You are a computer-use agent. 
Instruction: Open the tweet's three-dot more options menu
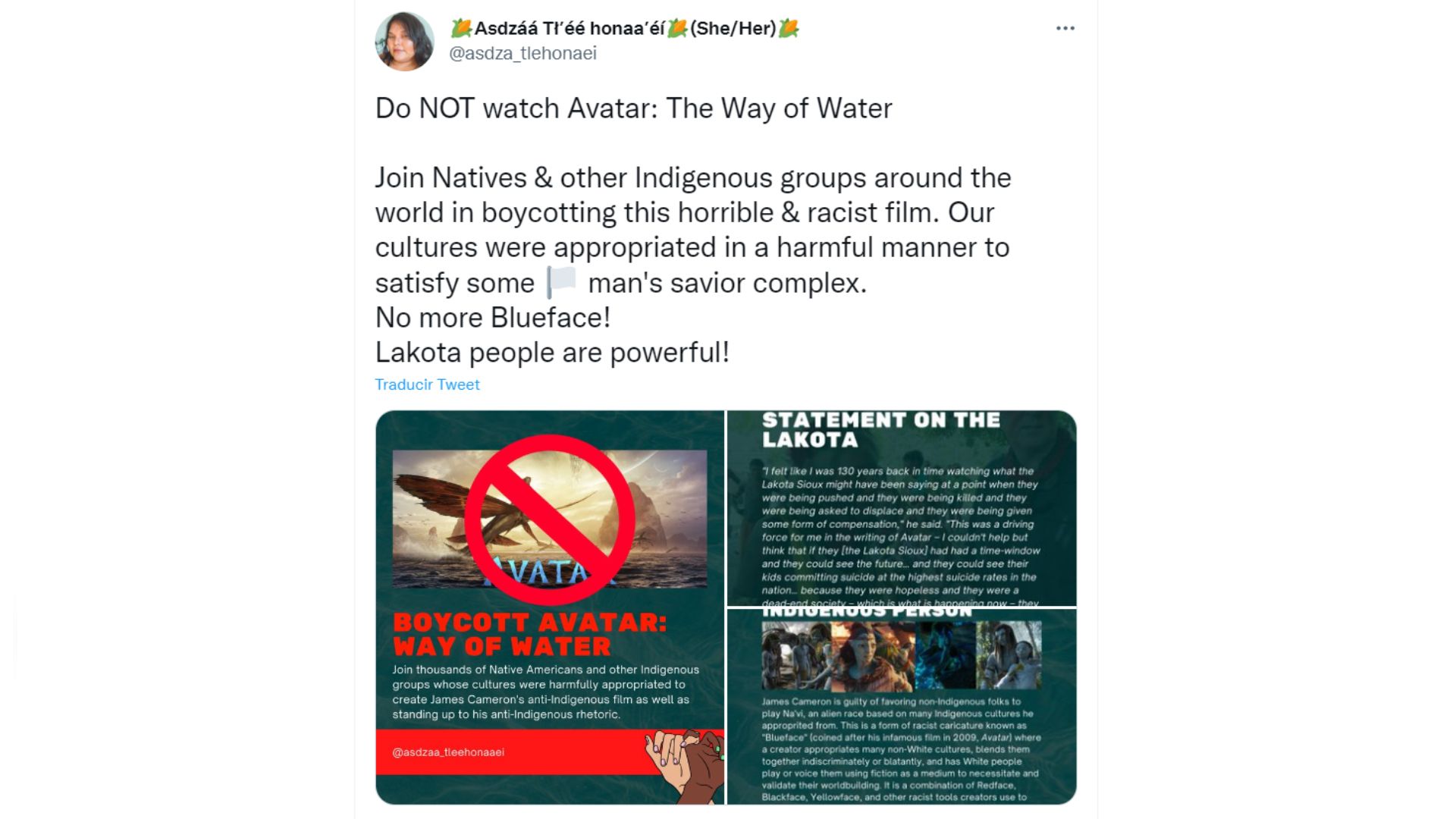point(1065,28)
